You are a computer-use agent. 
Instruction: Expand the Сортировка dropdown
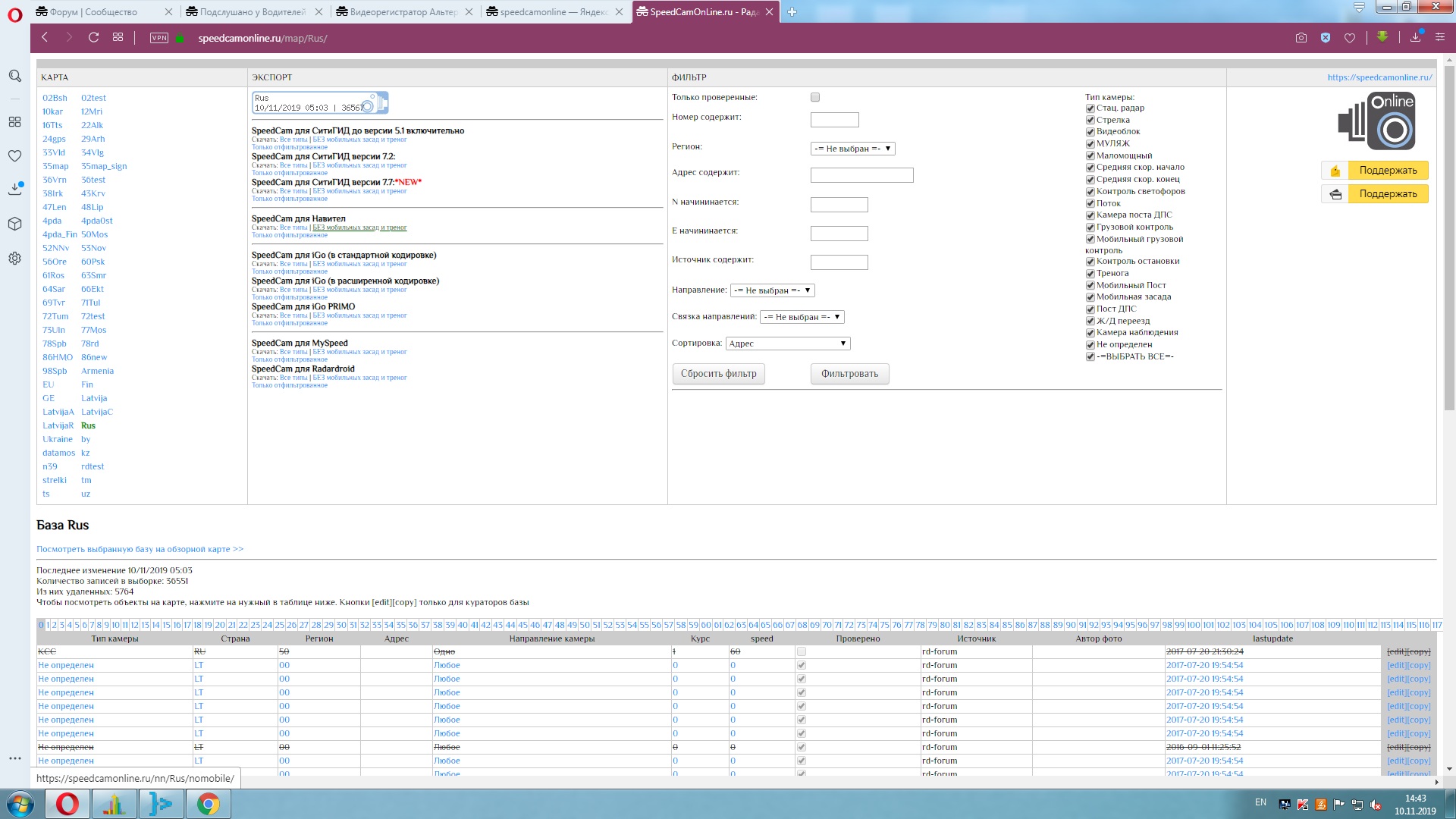pyautogui.click(x=787, y=344)
